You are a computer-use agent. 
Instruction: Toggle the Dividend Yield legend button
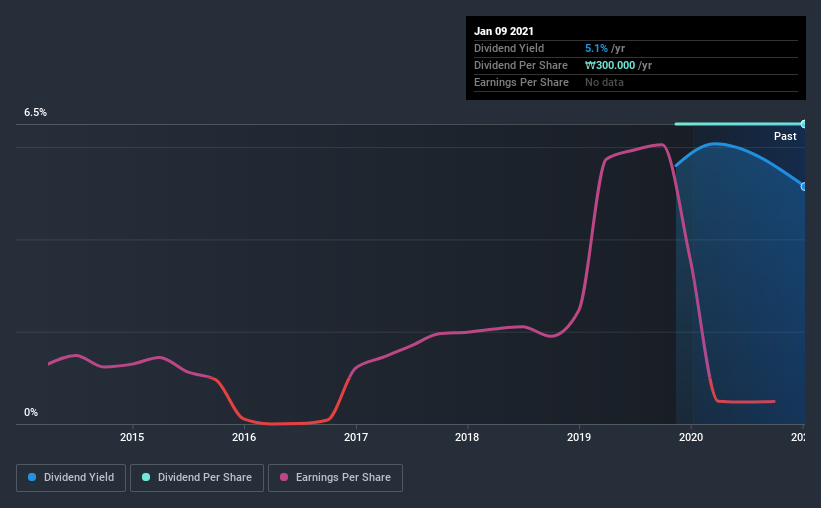click(71, 478)
